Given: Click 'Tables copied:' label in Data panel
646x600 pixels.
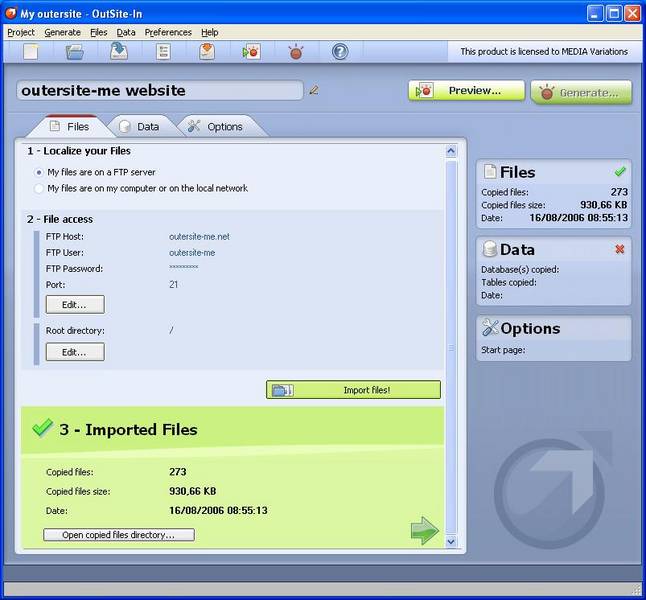Looking at the screenshot, I should 509,282.
